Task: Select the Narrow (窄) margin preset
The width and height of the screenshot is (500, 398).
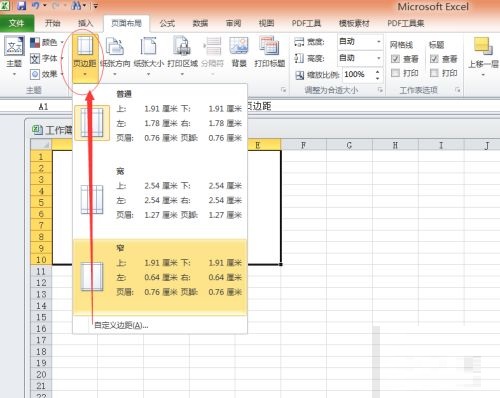Action: [x=160, y=276]
